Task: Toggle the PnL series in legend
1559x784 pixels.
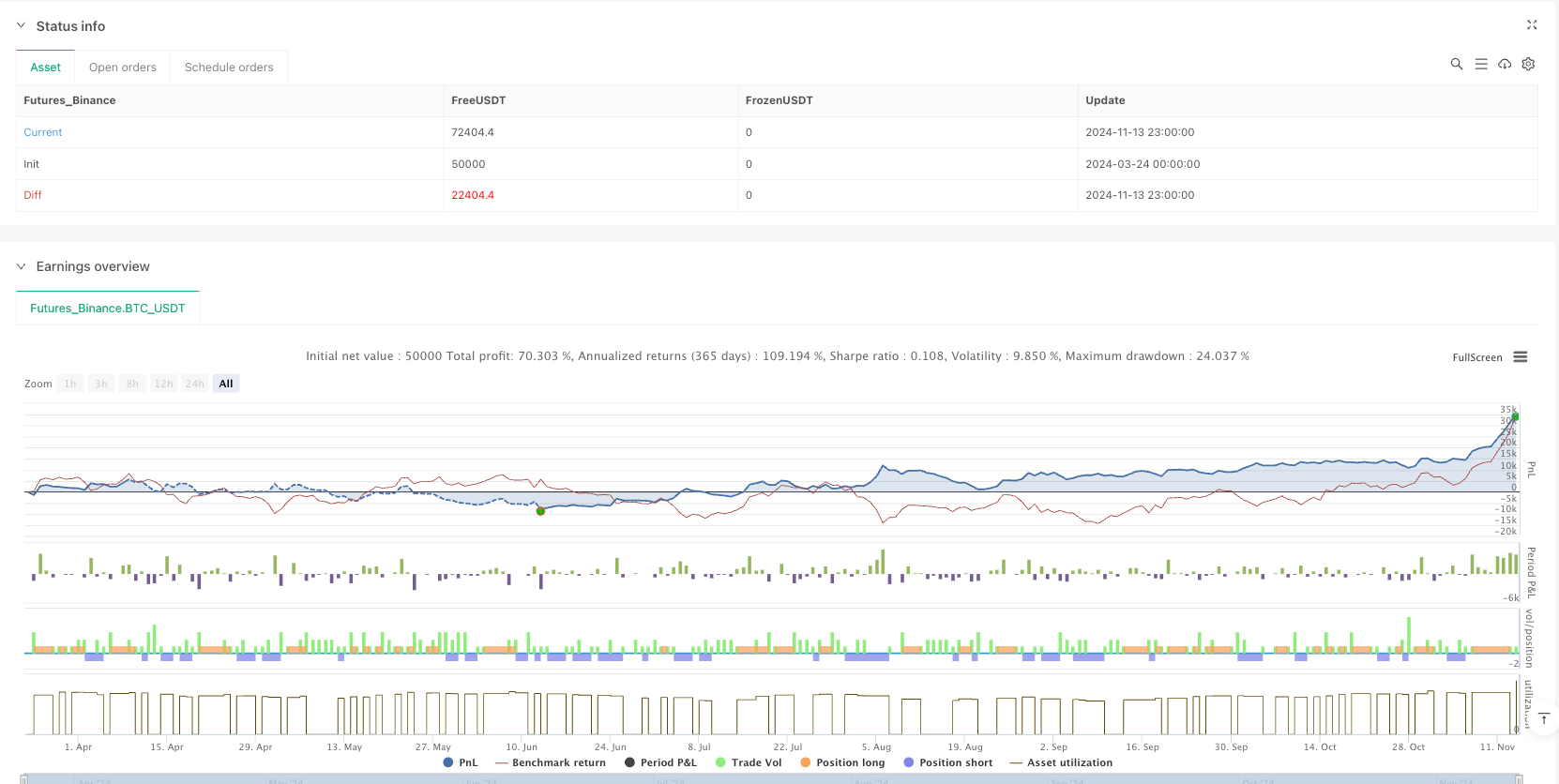Action: point(461,762)
